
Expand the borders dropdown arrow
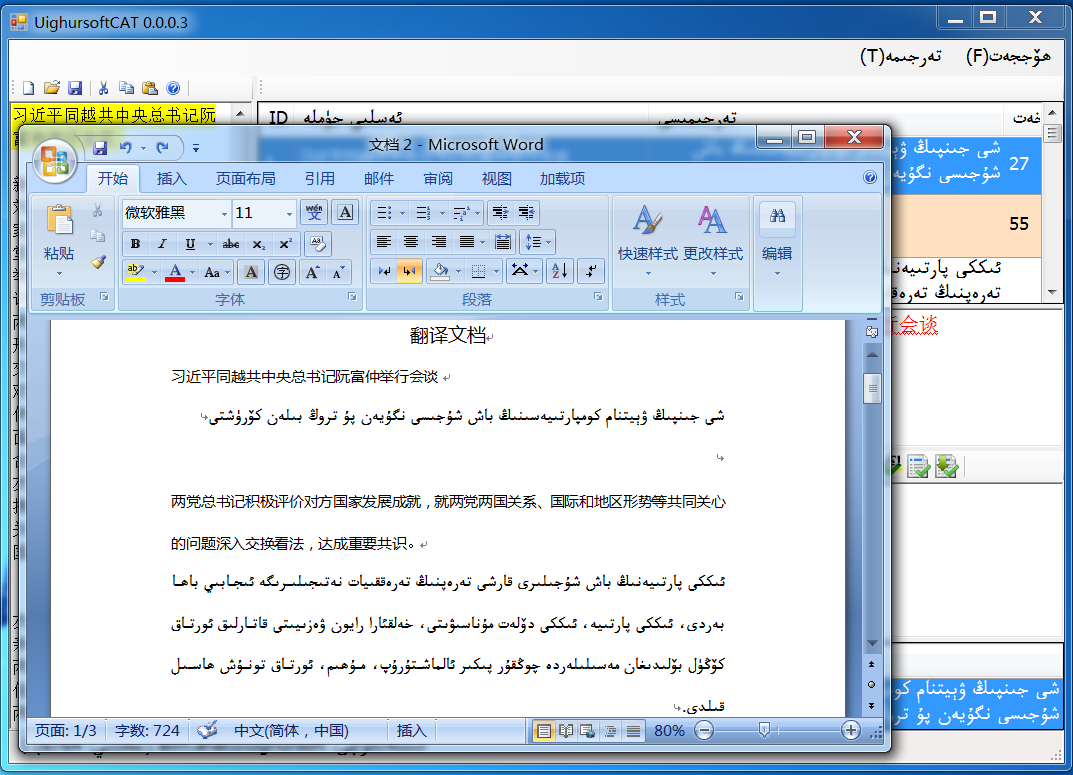pos(496,272)
